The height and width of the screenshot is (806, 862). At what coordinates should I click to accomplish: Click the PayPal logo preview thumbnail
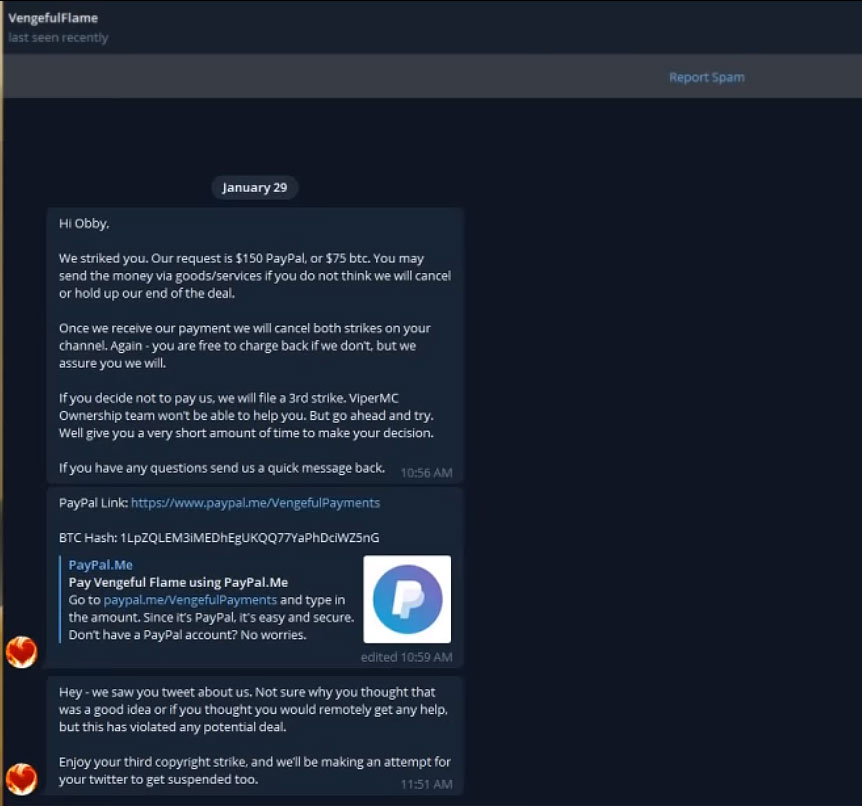407,599
